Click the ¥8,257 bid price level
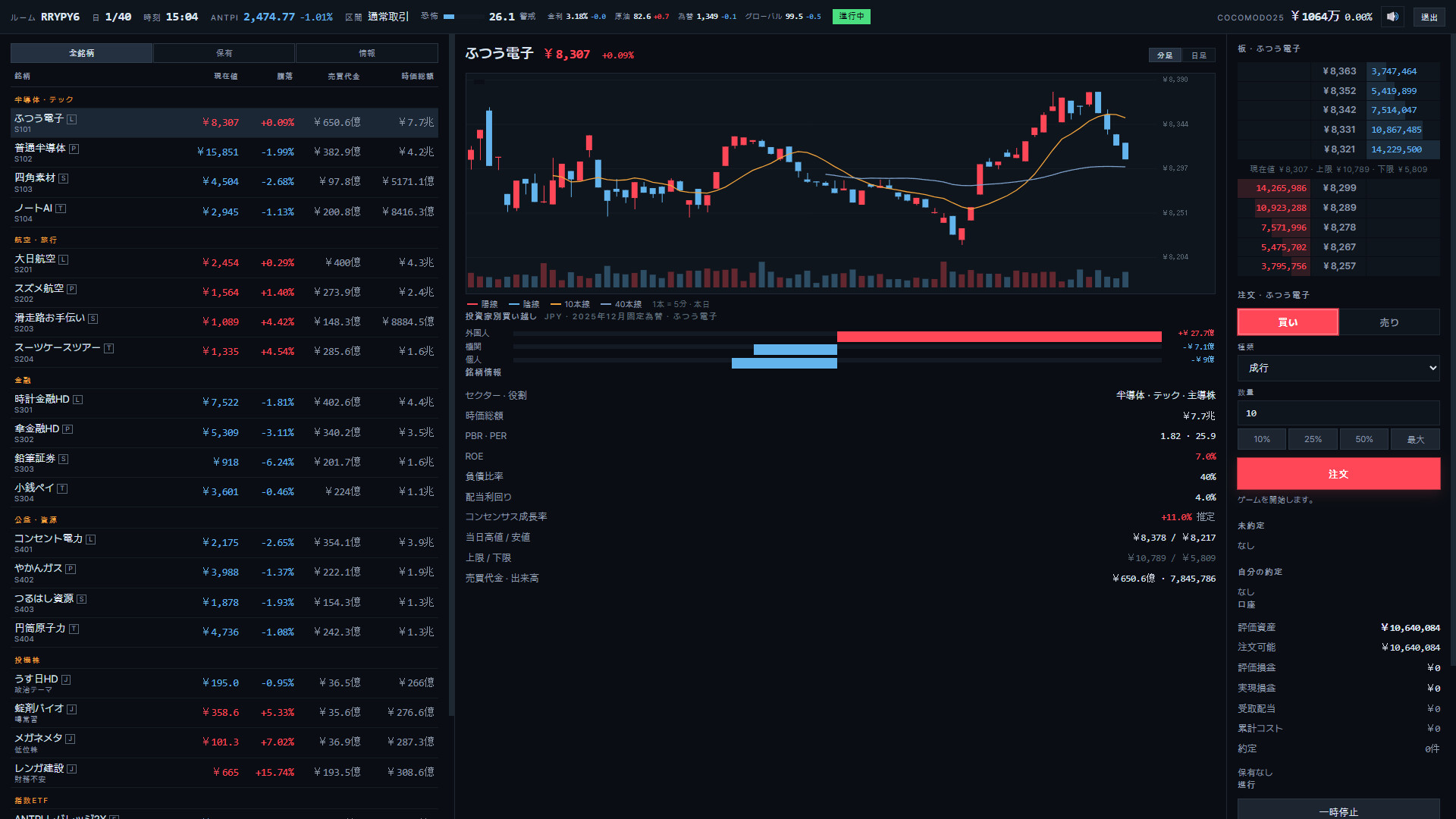The image size is (1456, 819). pos(1338,266)
